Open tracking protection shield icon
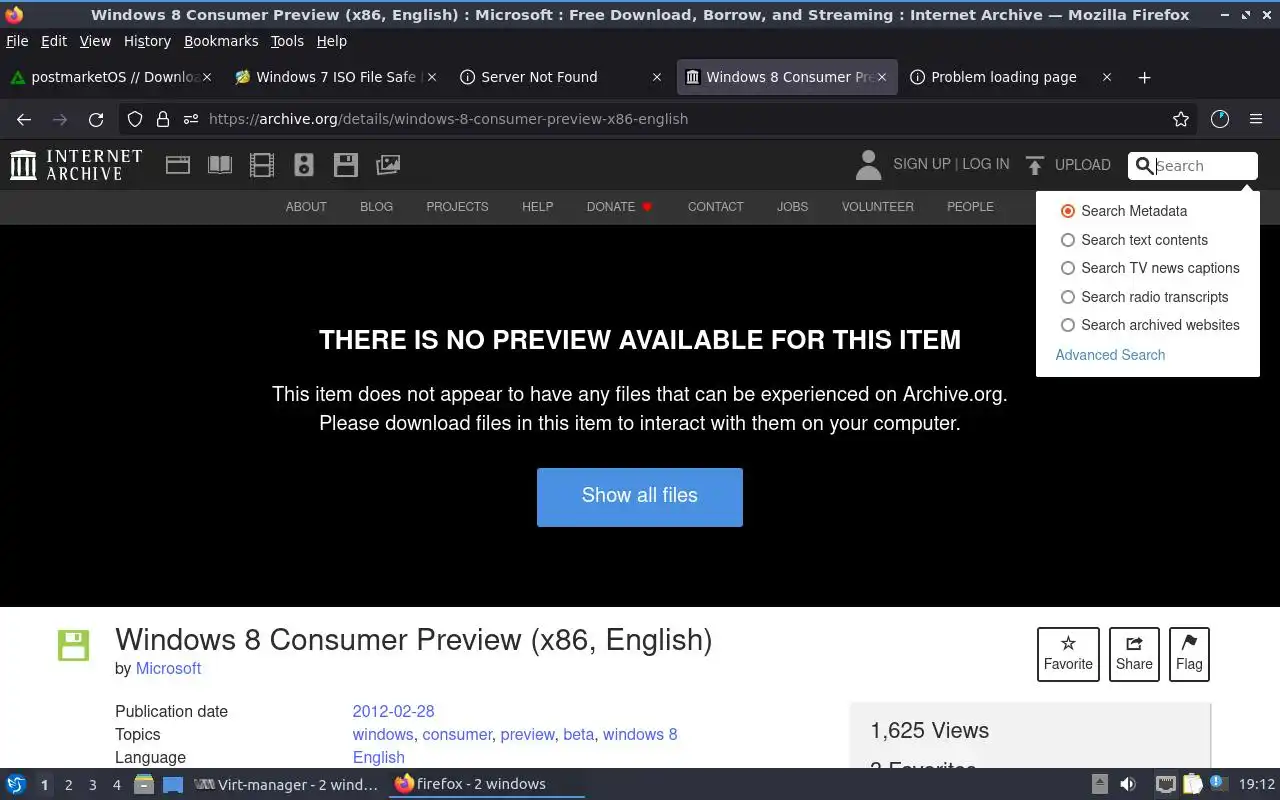1280x800 pixels. [135, 119]
